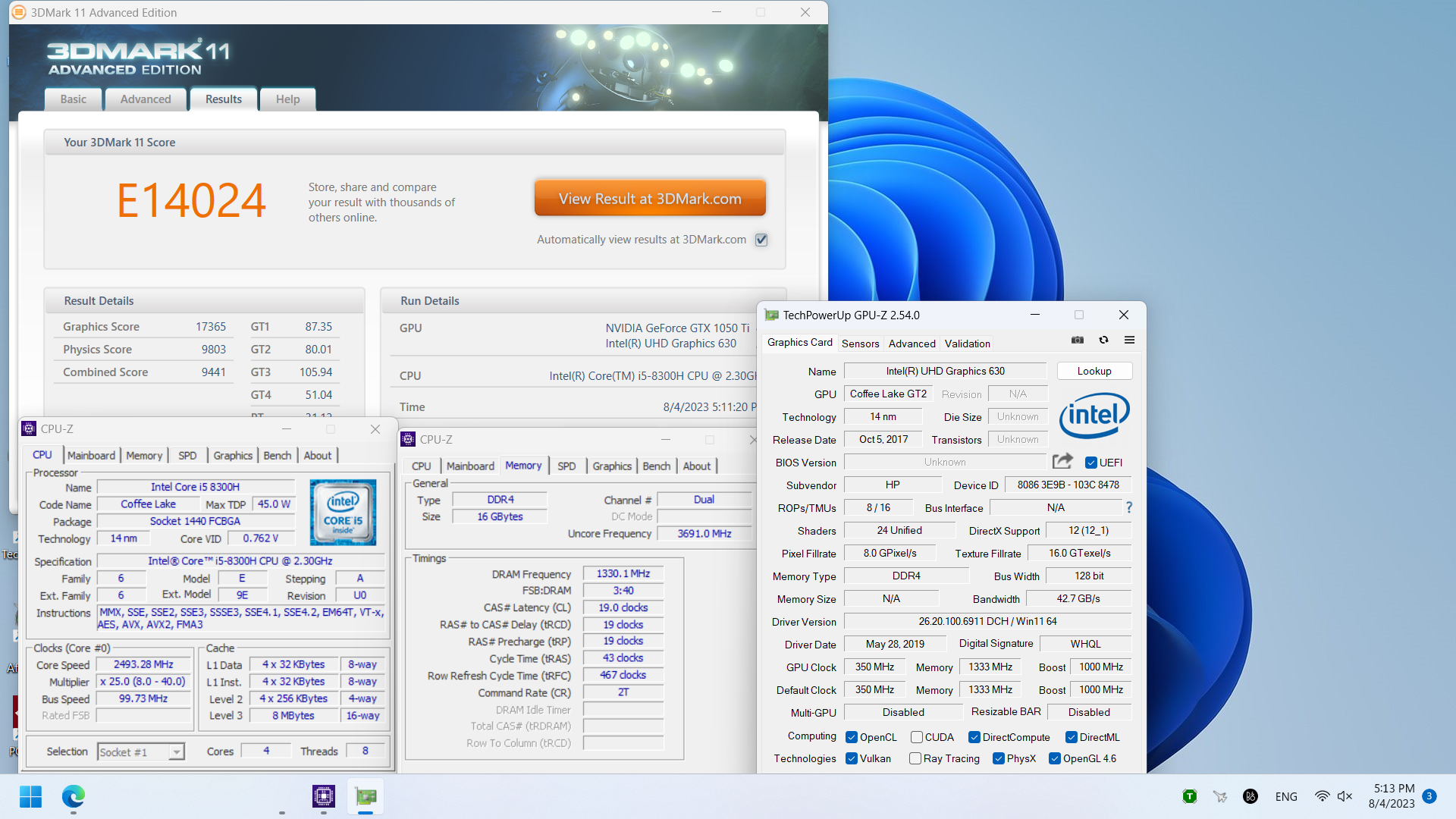Open the About tab in left CPU-Z window

(318, 455)
